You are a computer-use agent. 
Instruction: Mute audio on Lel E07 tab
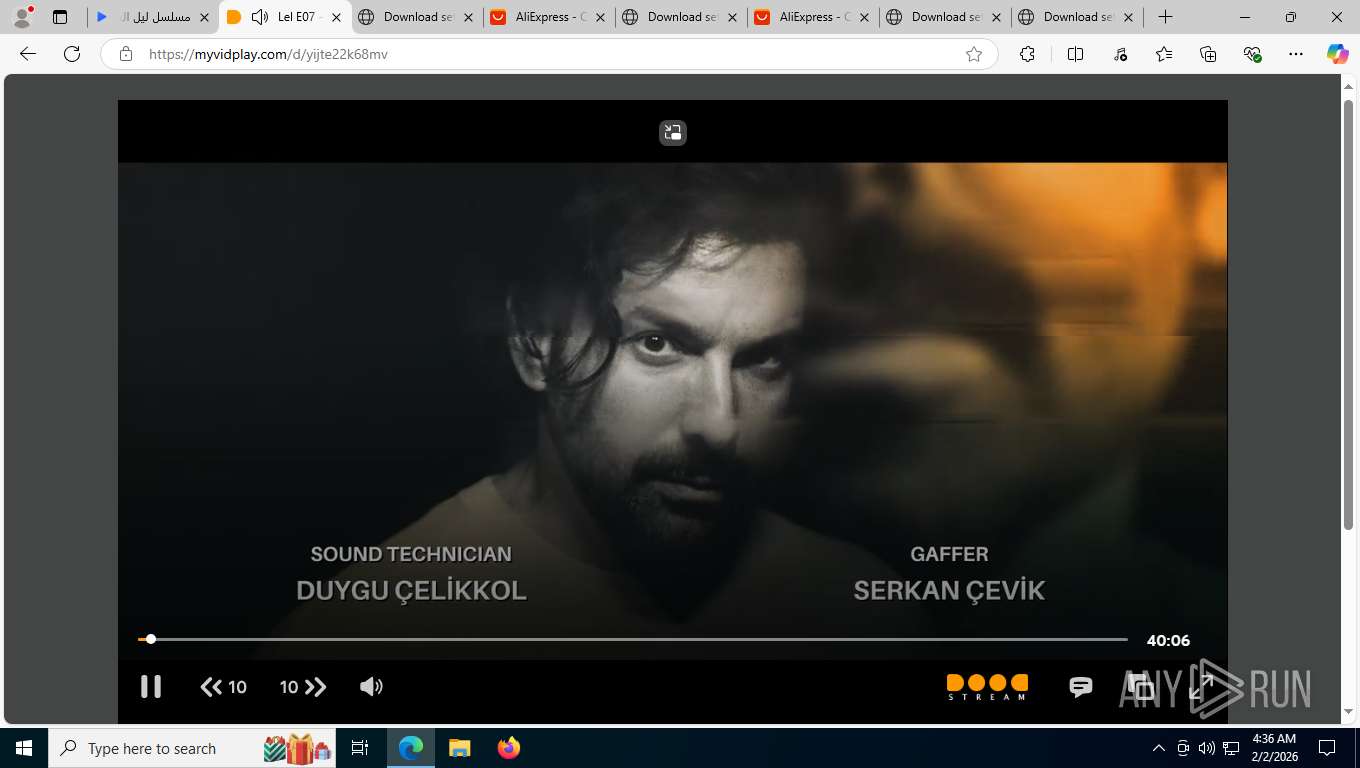(260, 17)
